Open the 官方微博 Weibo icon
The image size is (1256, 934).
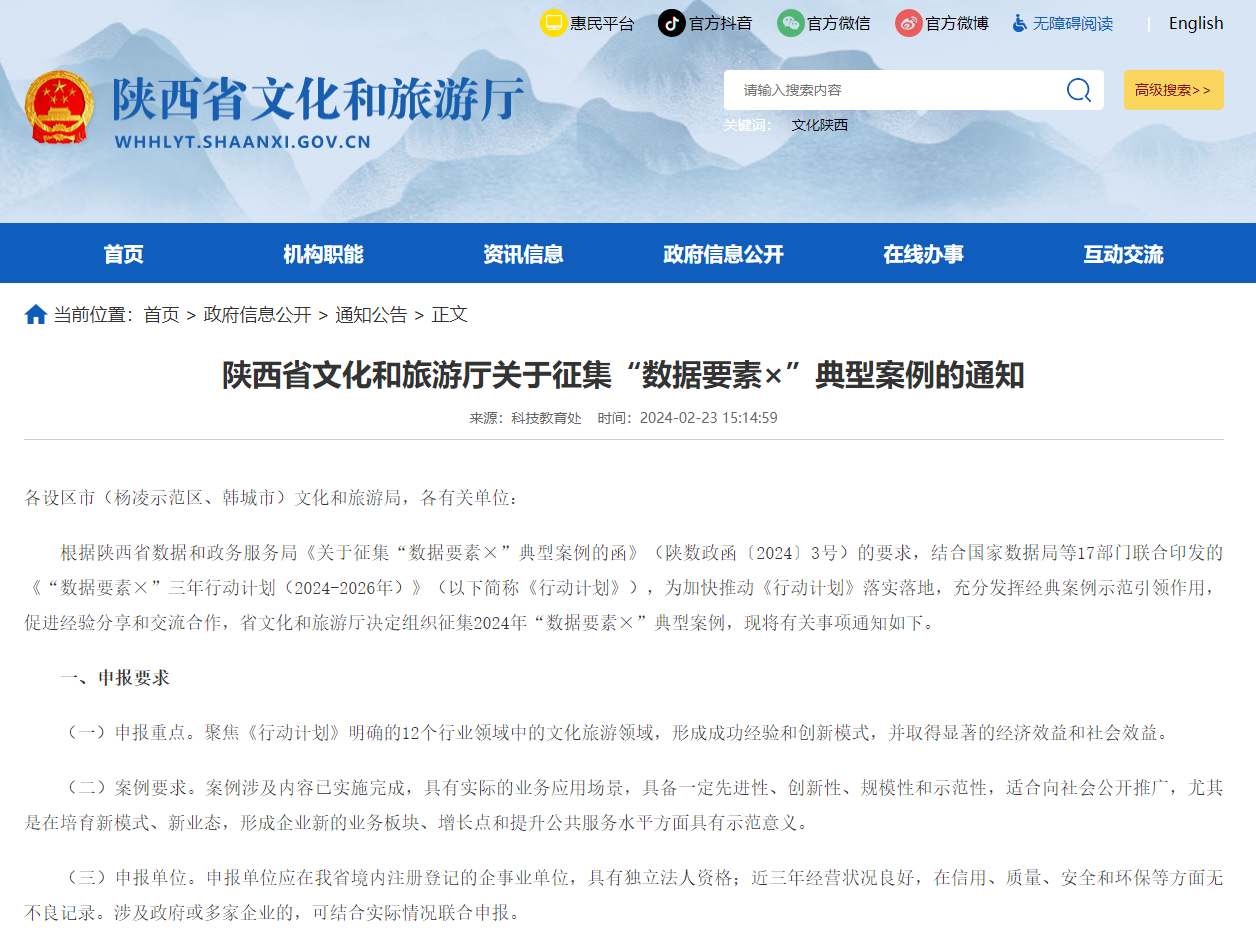(908, 23)
